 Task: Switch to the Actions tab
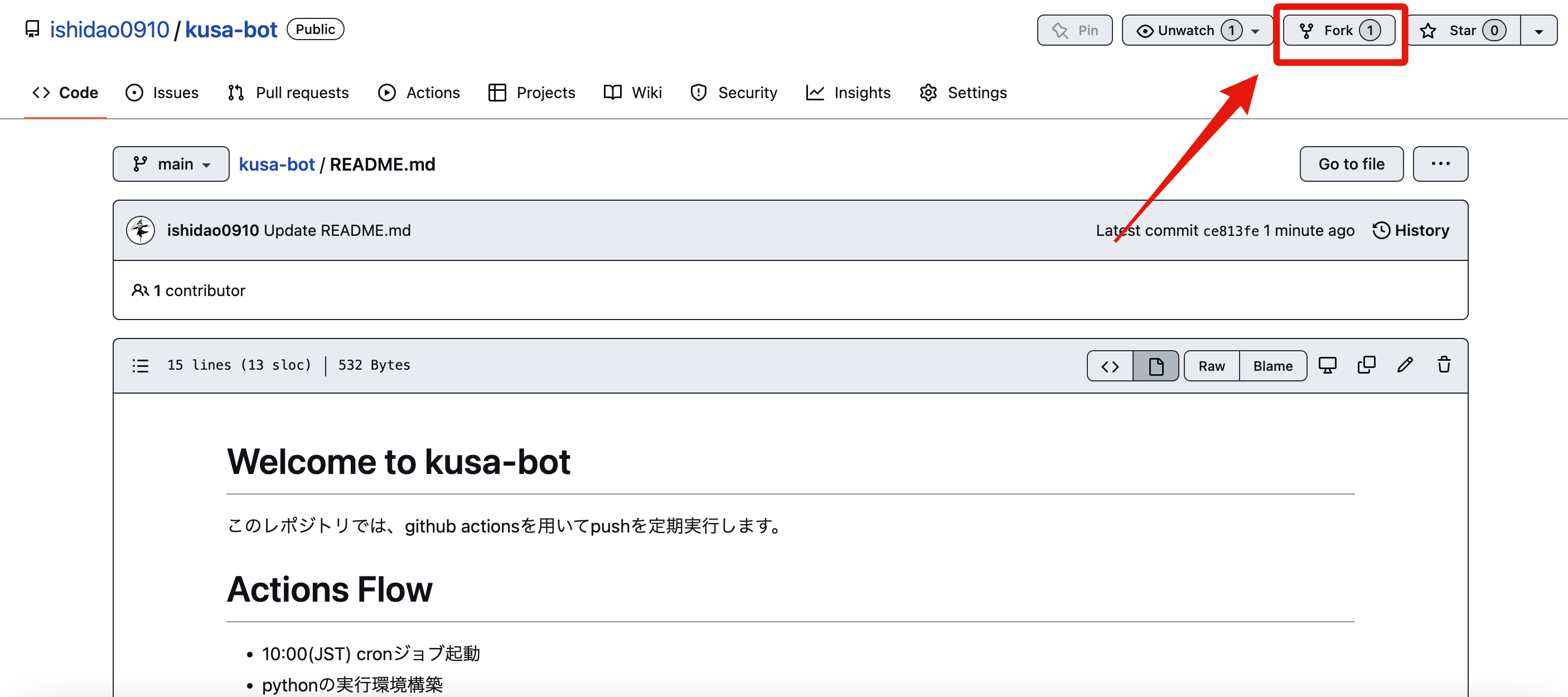click(x=419, y=93)
